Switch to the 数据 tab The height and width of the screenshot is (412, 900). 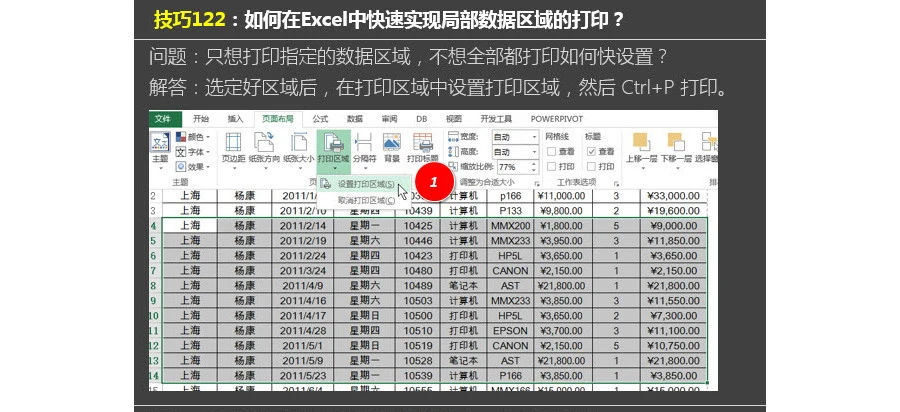(x=355, y=119)
